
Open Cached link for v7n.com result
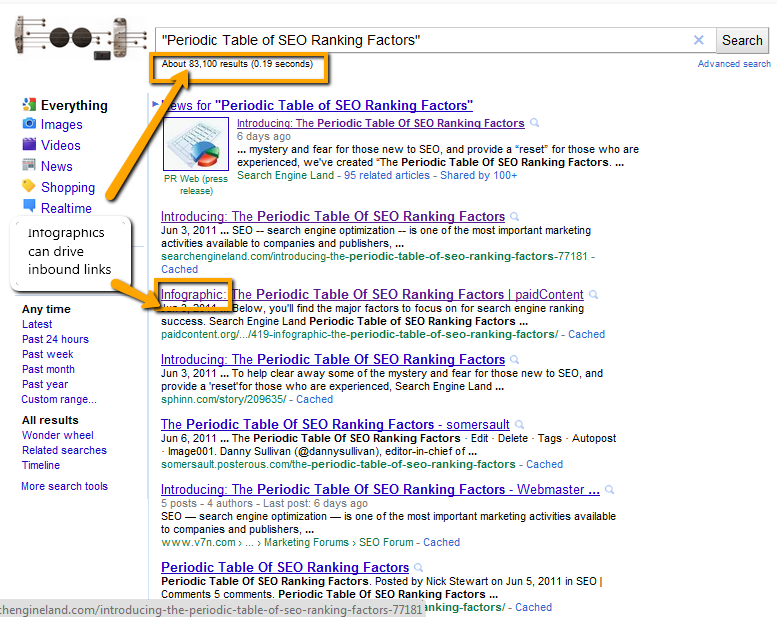(x=441, y=542)
